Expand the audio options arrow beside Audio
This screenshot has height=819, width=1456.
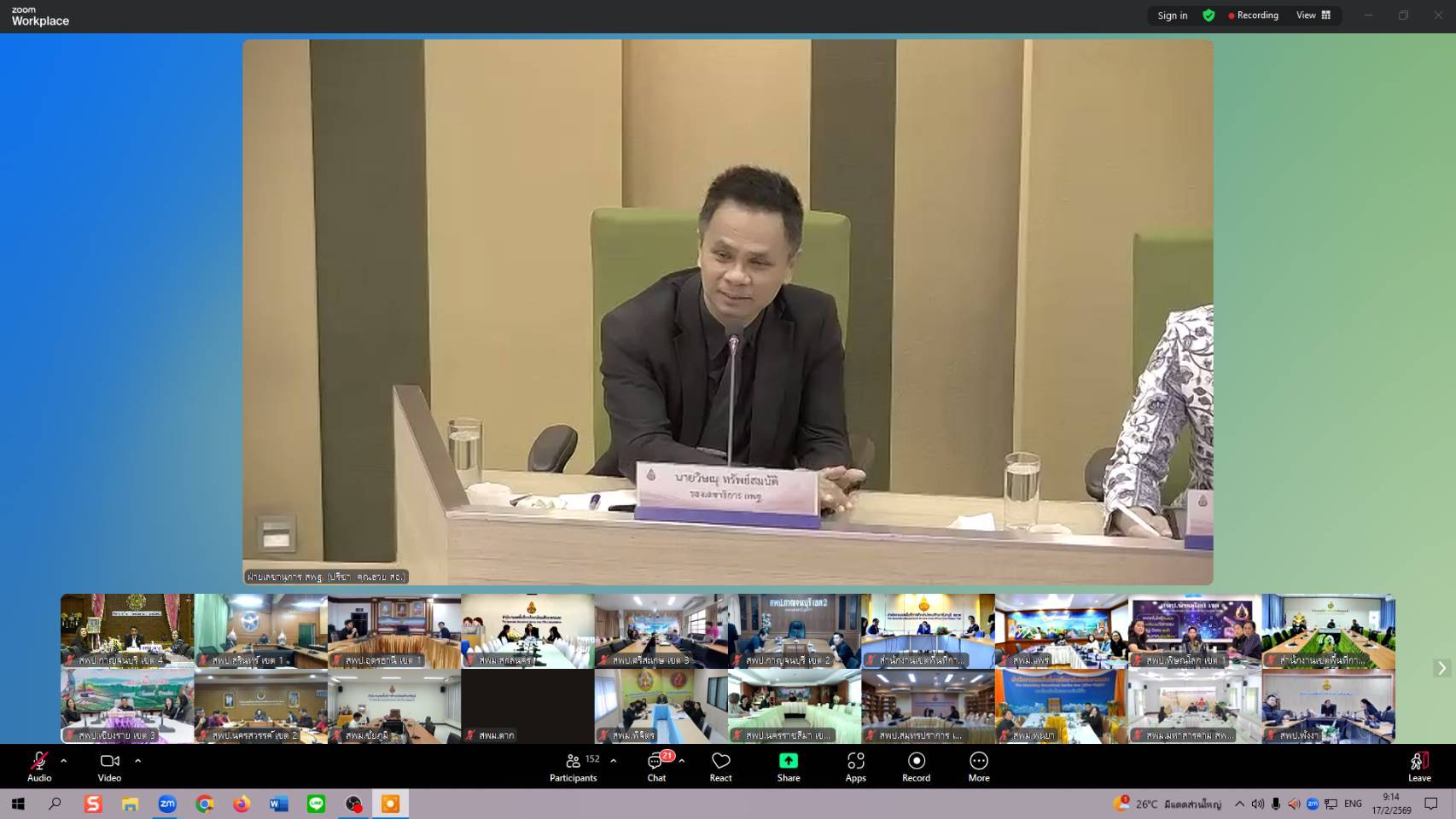[x=64, y=761]
